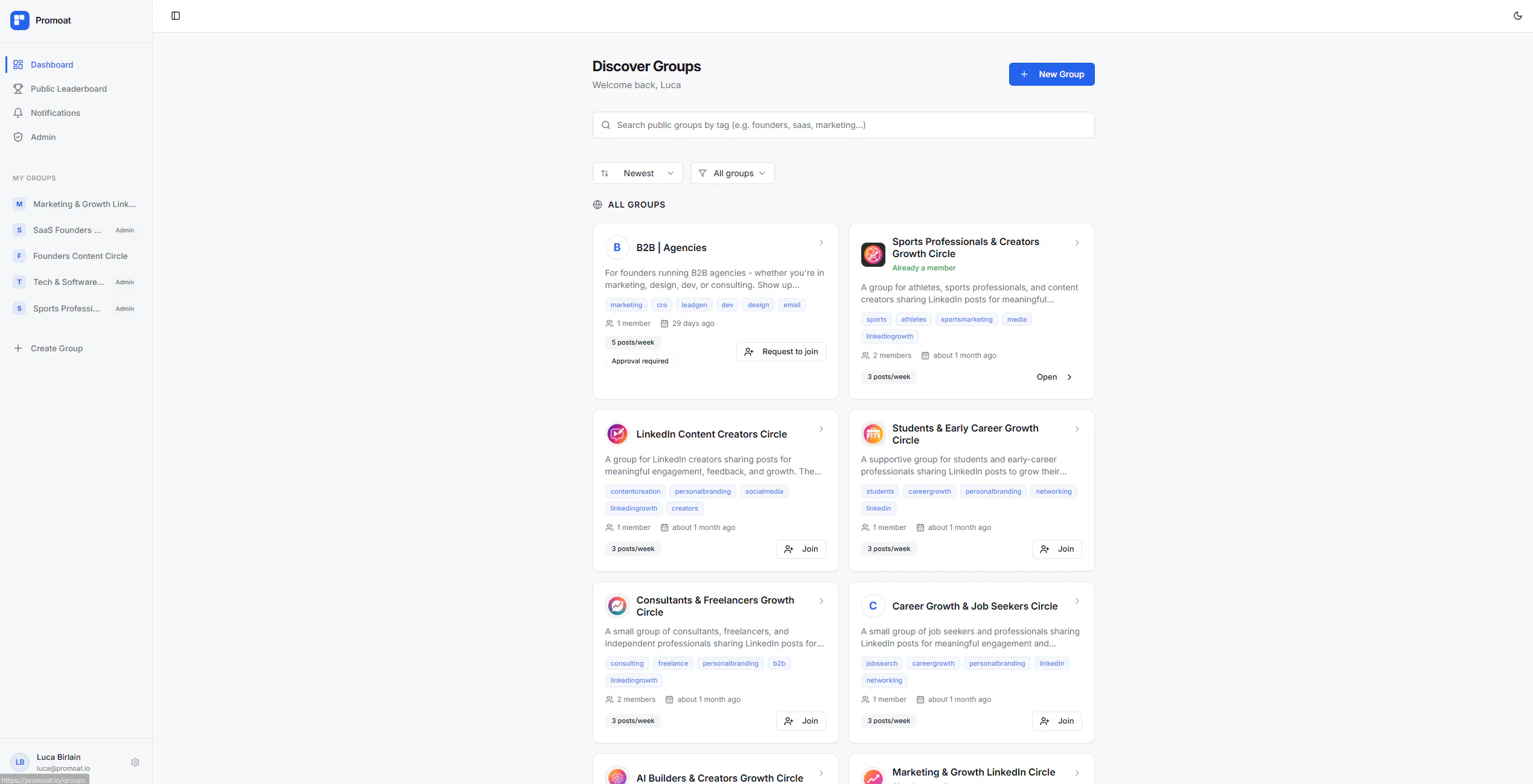Viewport: 1533px width, 784px height.
Task: Open account settings gear icon
Action: [x=135, y=762]
